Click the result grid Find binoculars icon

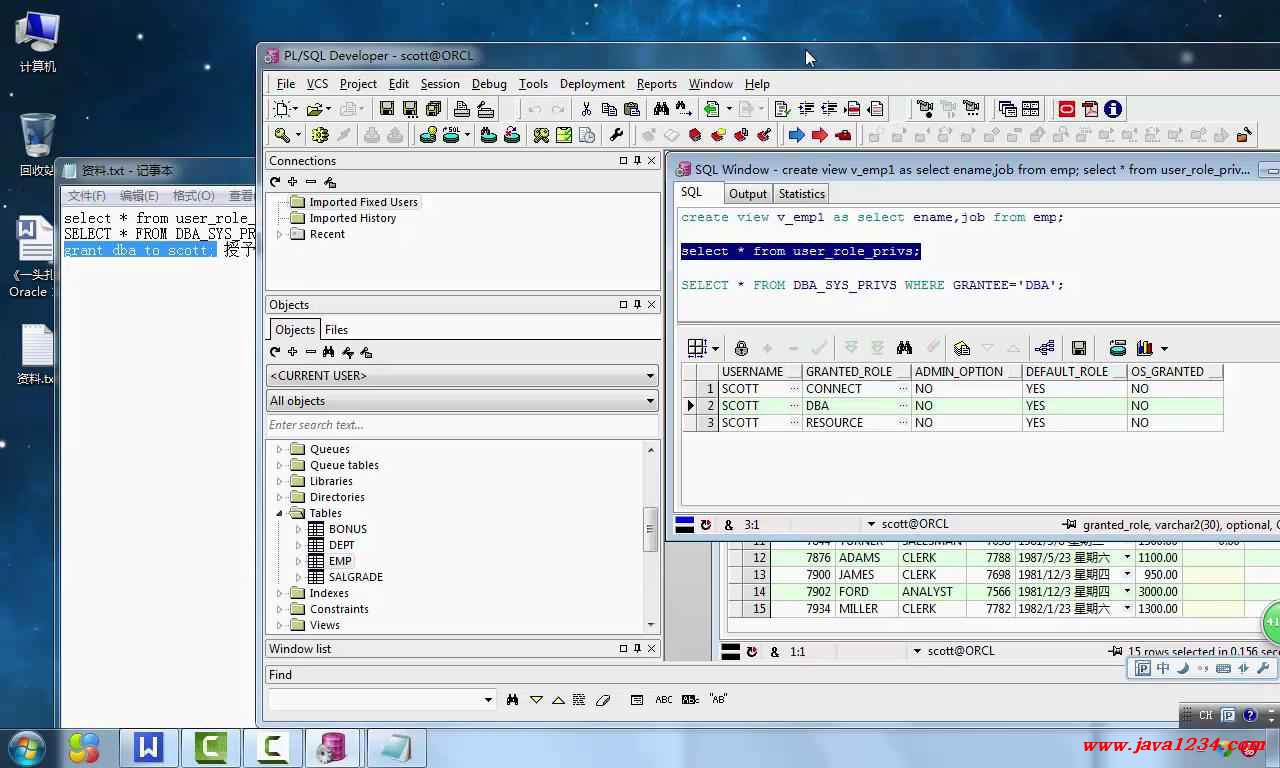click(904, 348)
